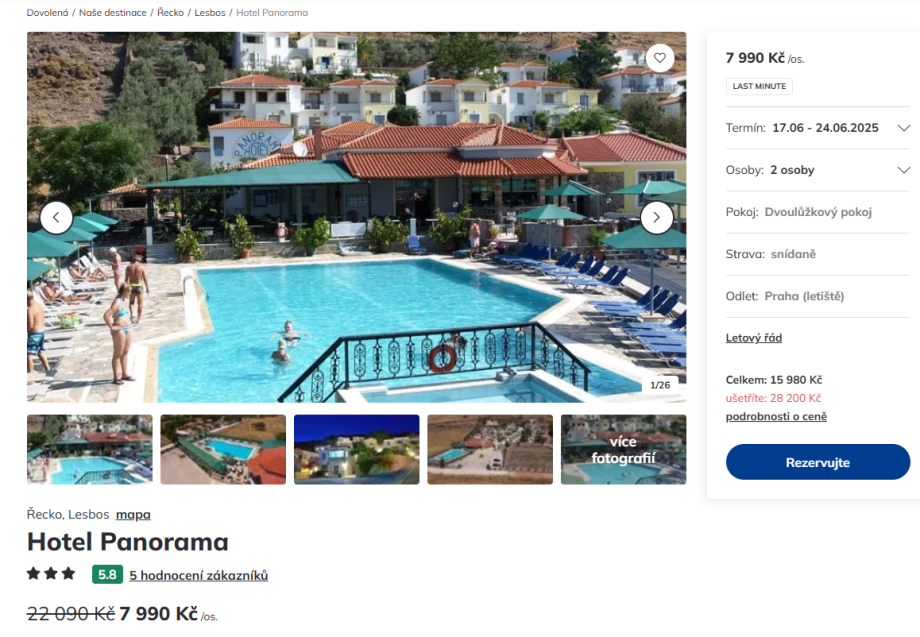The height and width of the screenshot is (637, 920).
Task: Select the fourth landscape thumbnail
Action: click(x=490, y=449)
